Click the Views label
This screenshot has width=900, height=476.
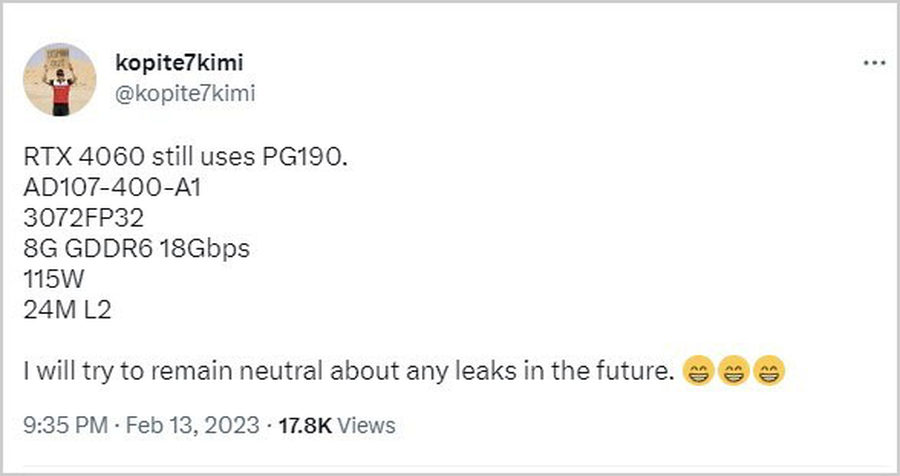tap(366, 425)
